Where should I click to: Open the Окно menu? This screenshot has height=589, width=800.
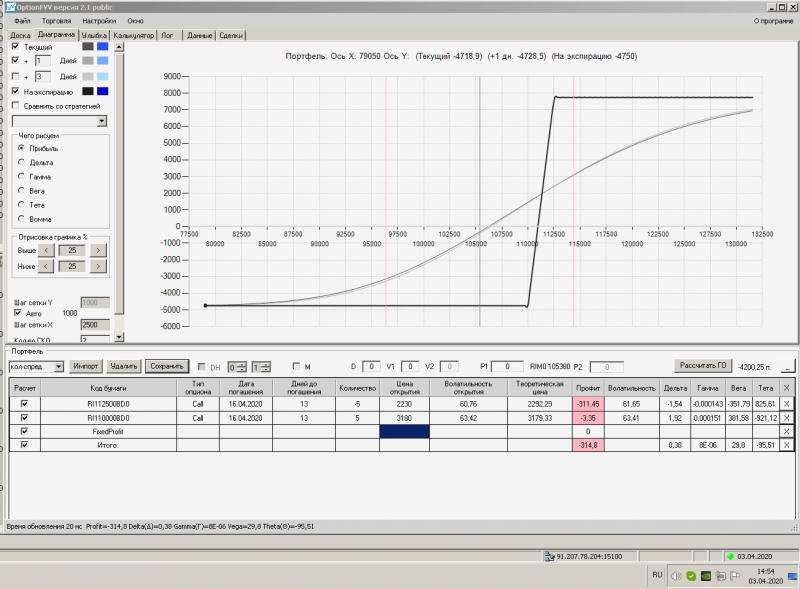135,21
